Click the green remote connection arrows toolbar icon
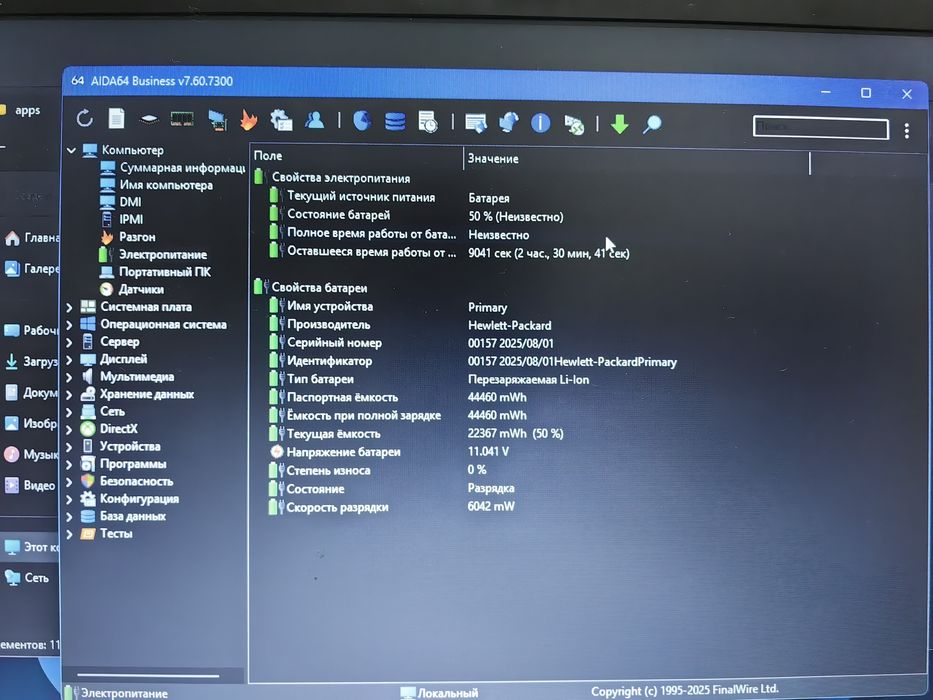The height and width of the screenshot is (700, 933). pos(574,124)
